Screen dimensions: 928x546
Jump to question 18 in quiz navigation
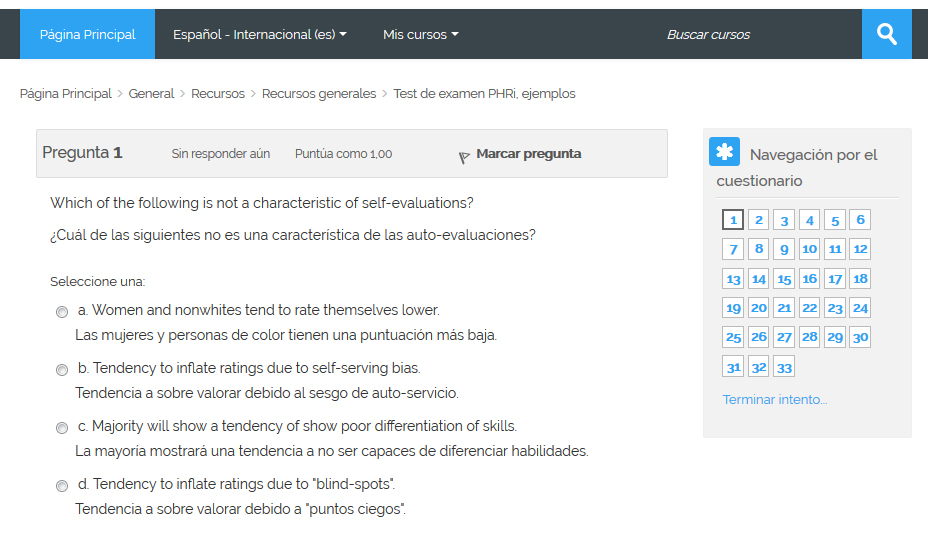click(x=861, y=279)
